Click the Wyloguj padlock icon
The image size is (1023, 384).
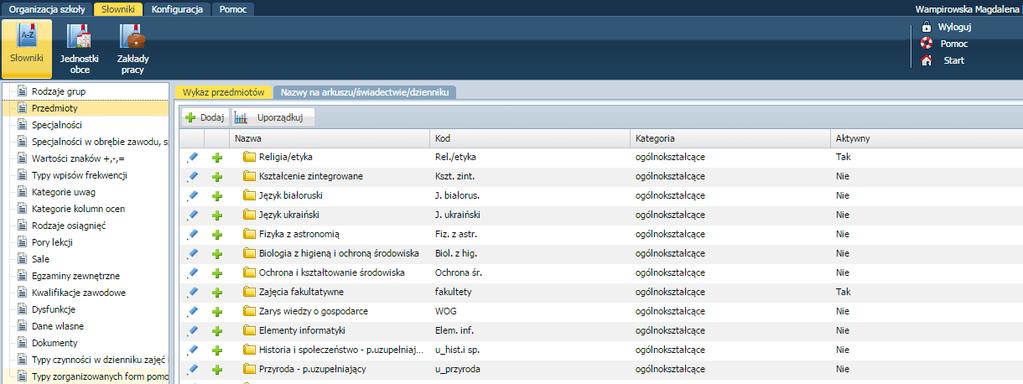[x=926, y=27]
